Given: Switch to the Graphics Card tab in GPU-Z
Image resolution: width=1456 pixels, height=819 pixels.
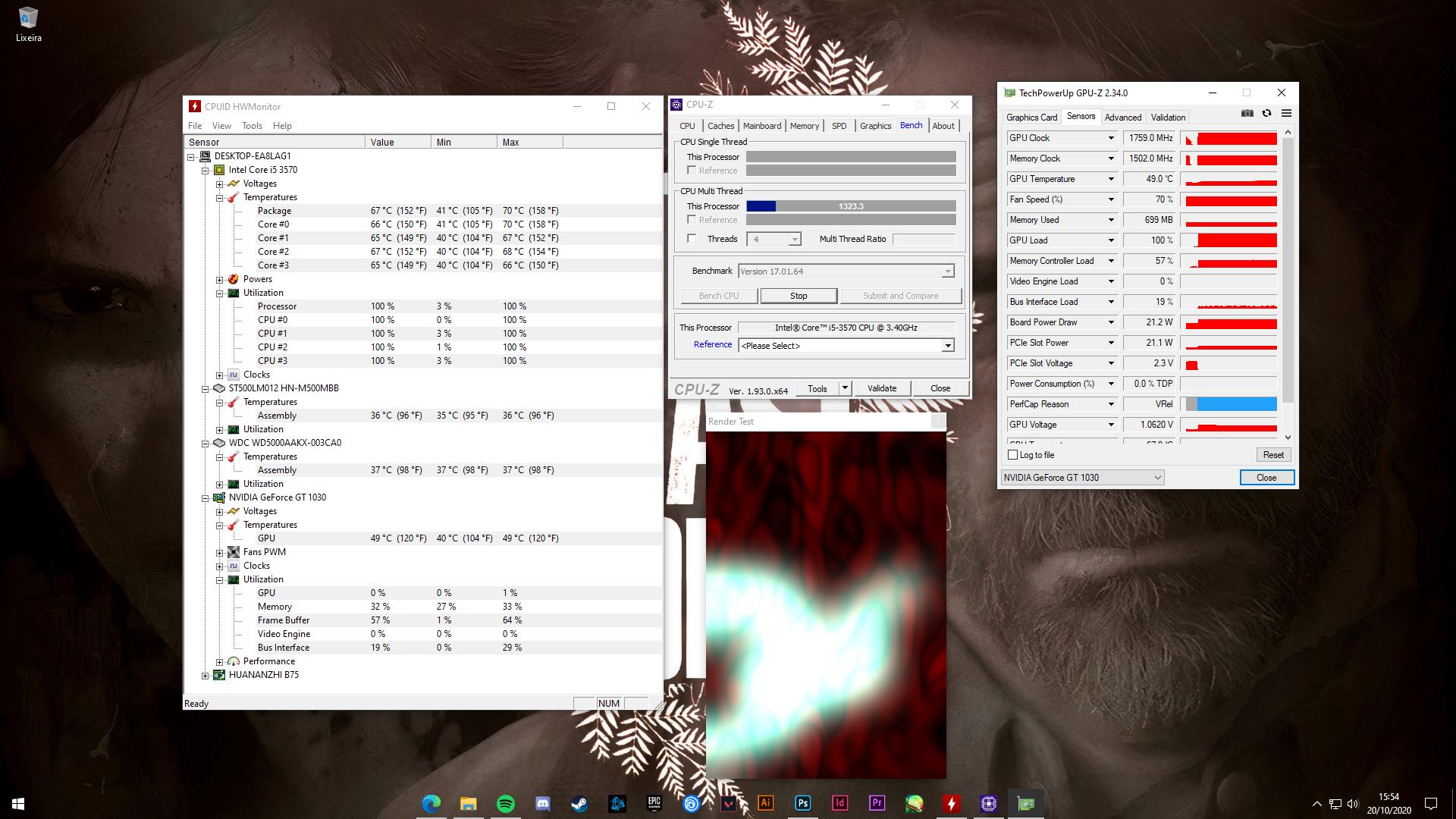Looking at the screenshot, I should coord(1031,118).
